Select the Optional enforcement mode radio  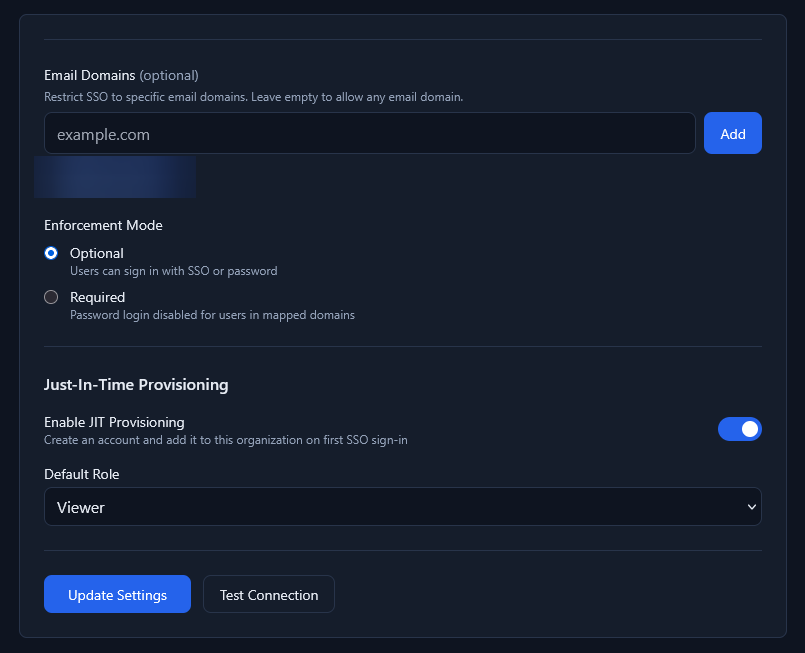tap(51, 253)
